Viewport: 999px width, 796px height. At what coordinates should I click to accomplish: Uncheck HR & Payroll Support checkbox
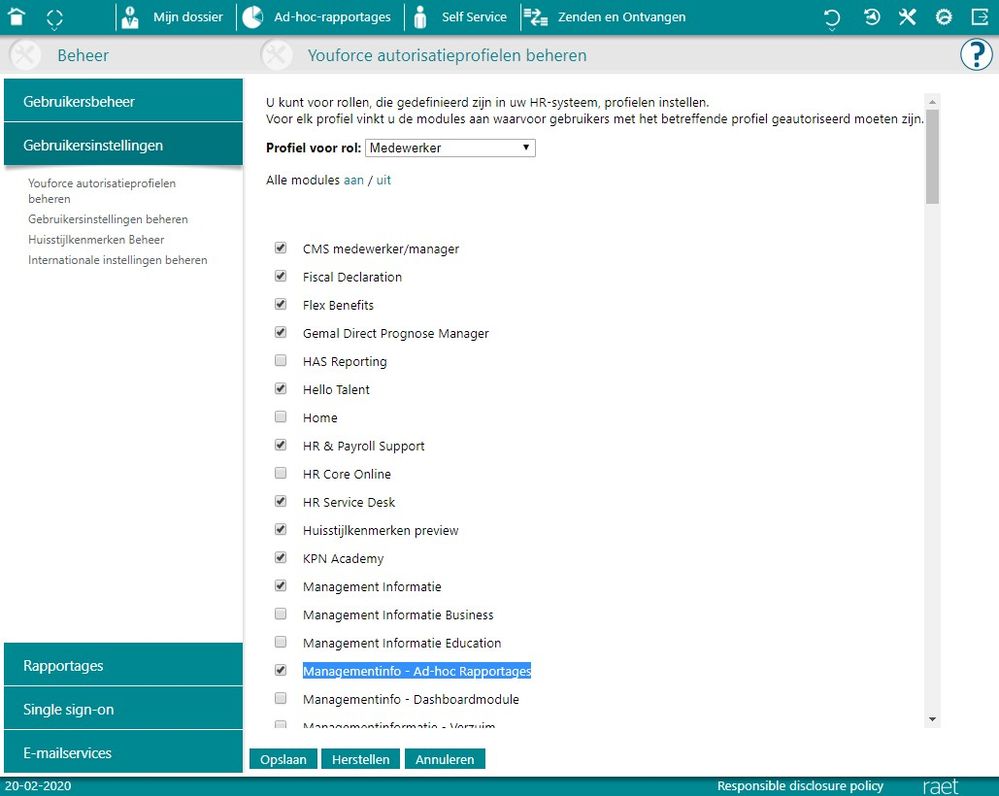(x=280, y=444)
